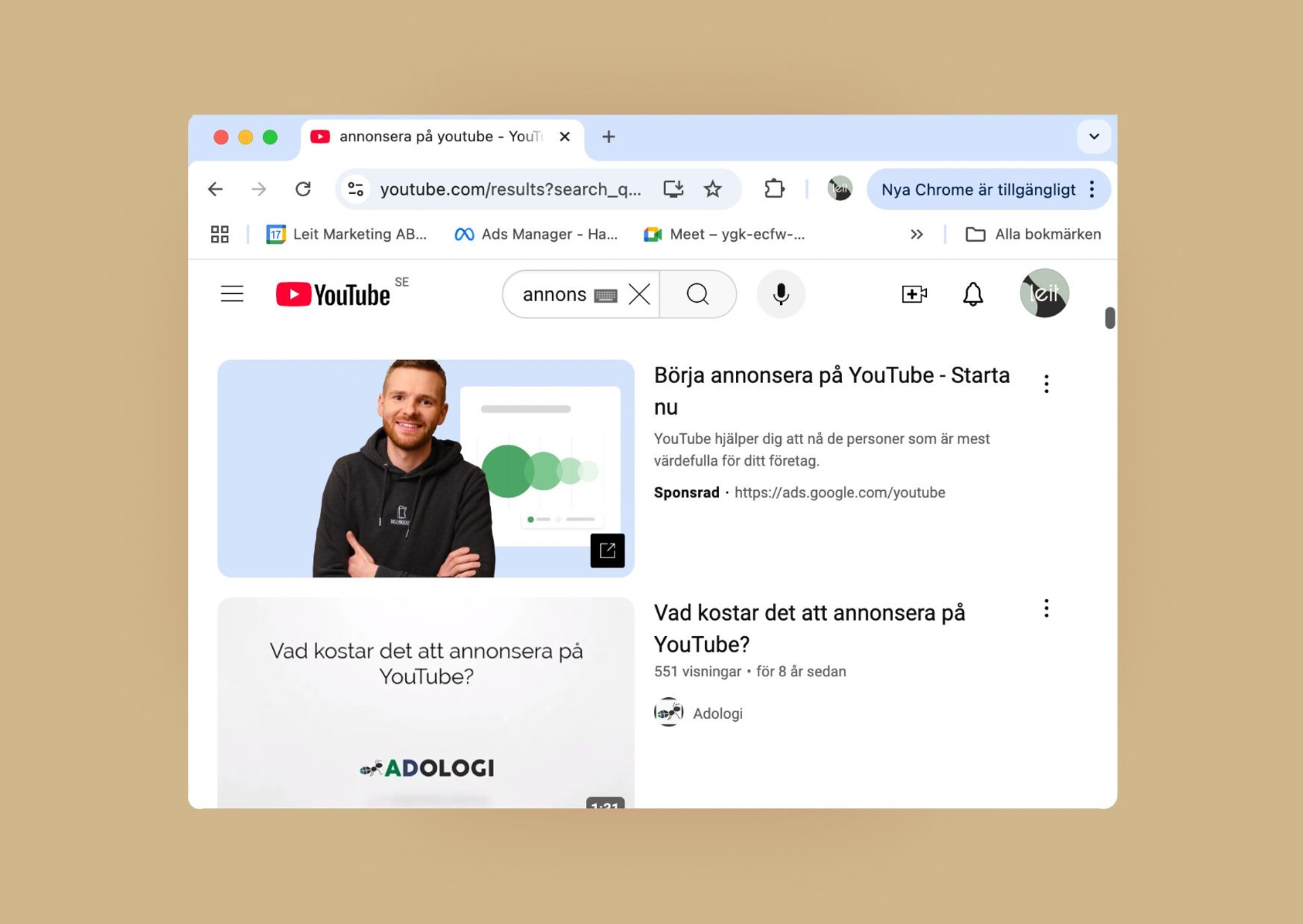The width and height of the screenshot is (1303, 924).
Task: Open Chrome extensions puzzle icon
Action: point(774,189)
